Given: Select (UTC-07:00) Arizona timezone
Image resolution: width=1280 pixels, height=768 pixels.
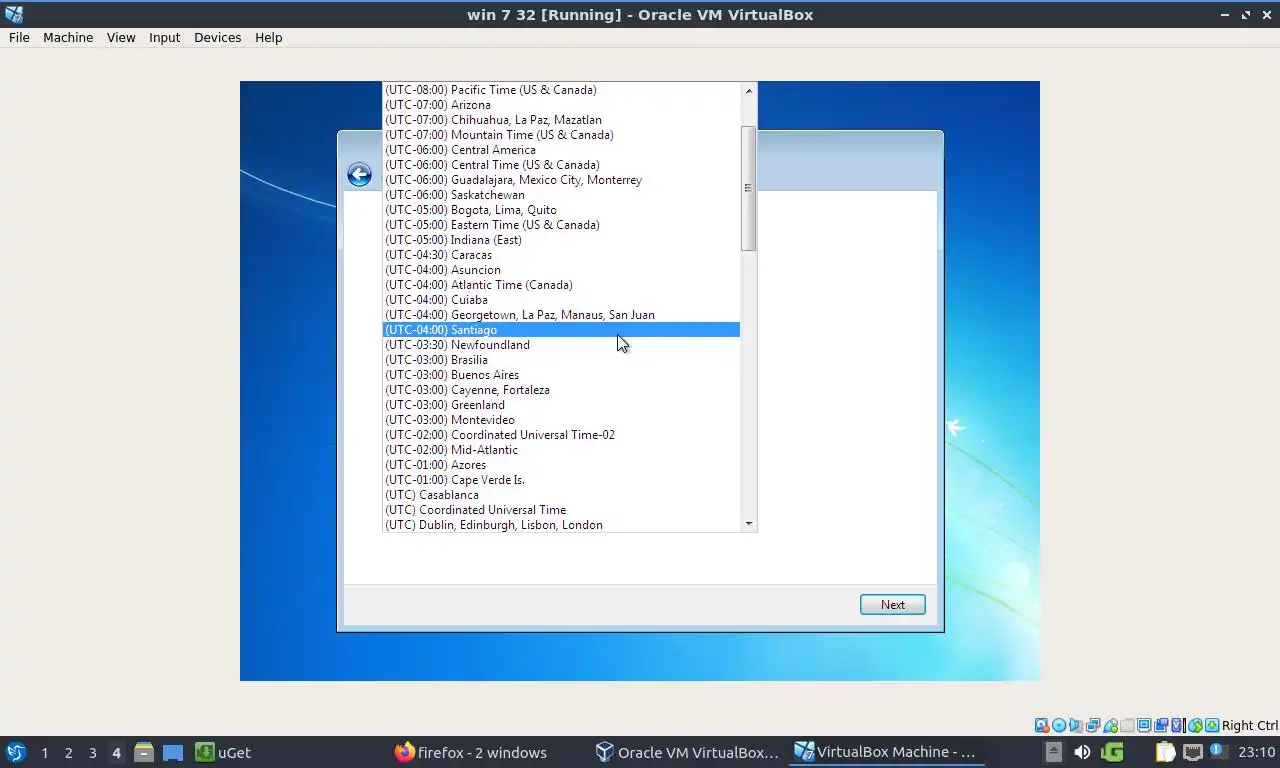Looking at the screenshot, I should 561,105.
